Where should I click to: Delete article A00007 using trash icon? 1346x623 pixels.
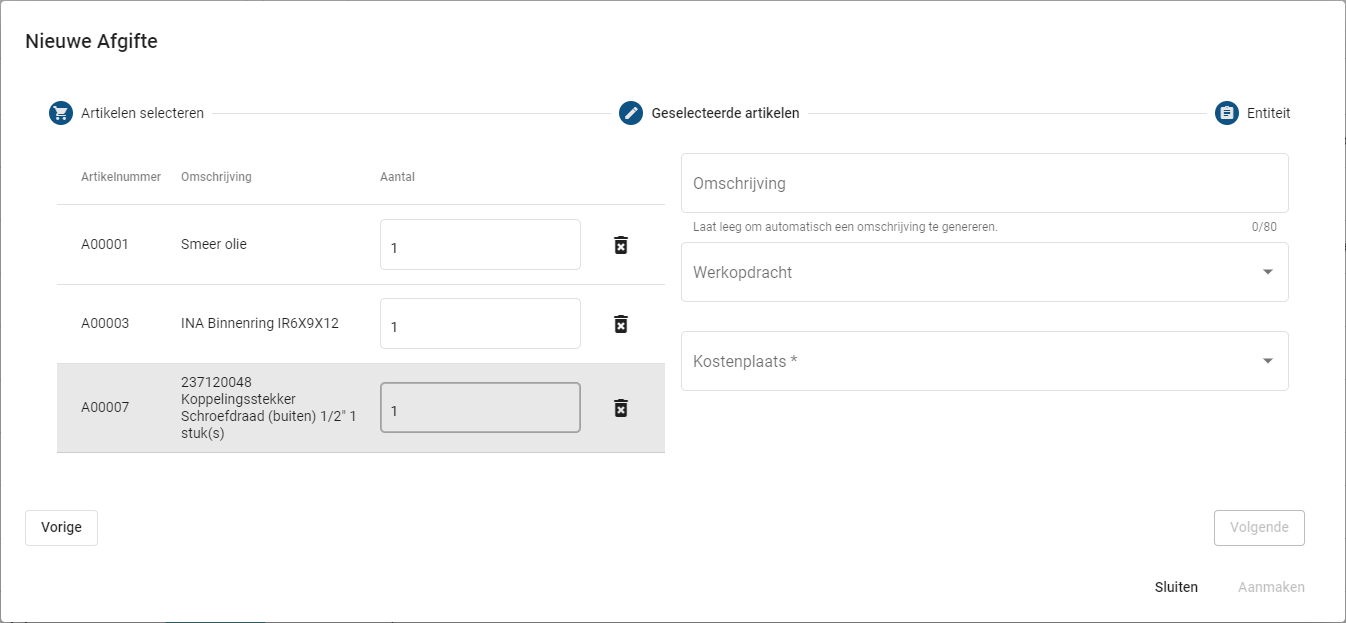621,408
